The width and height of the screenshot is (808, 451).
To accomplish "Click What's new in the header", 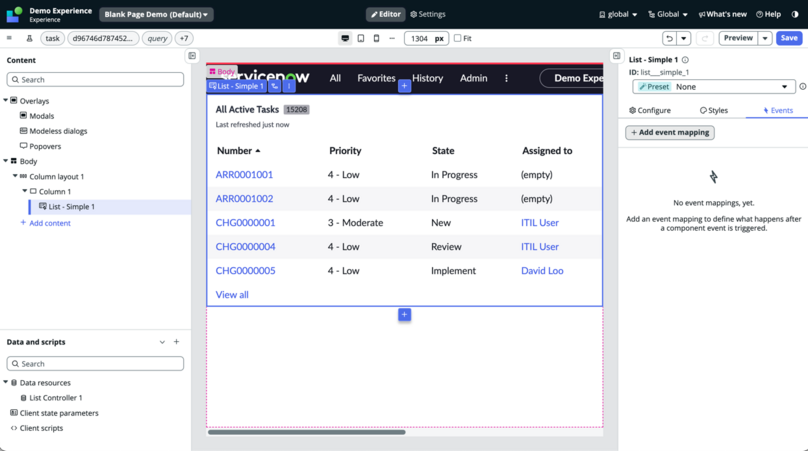I will 722,14.
